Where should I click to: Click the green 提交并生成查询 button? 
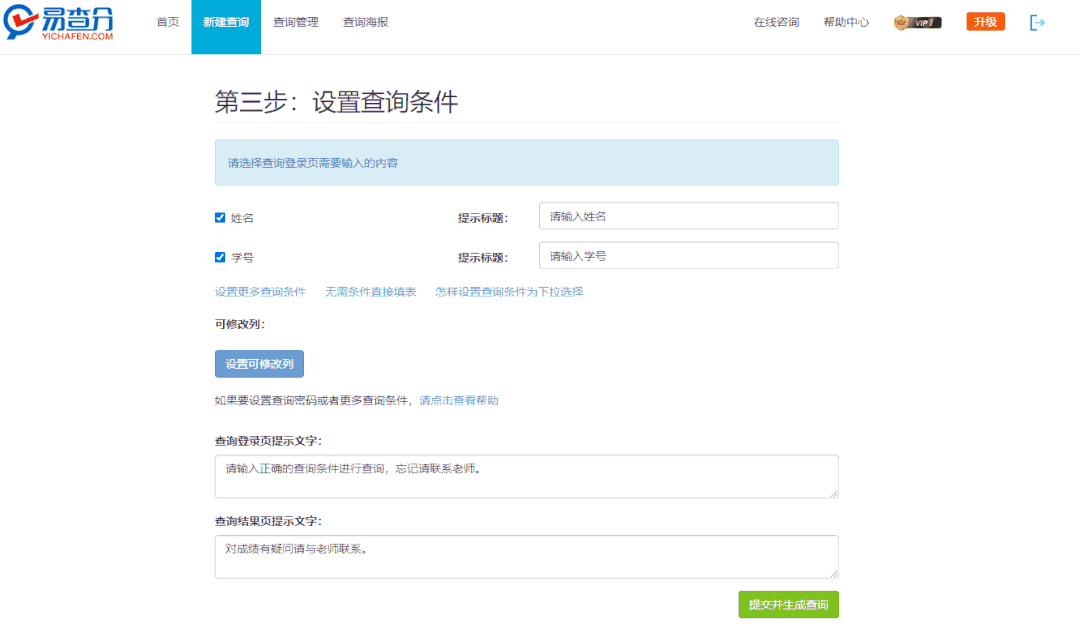click(789, 604)
